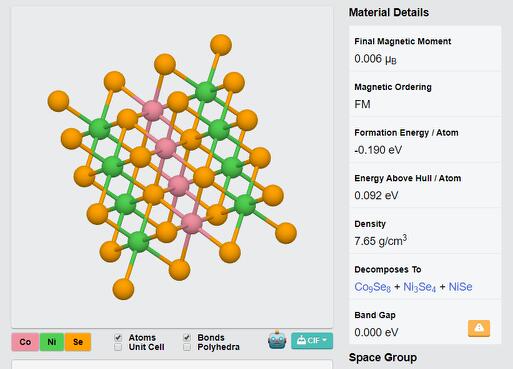513x369 pixels.
Task: Click the Magnetic Ordering label
Action: tap(393, 87)
